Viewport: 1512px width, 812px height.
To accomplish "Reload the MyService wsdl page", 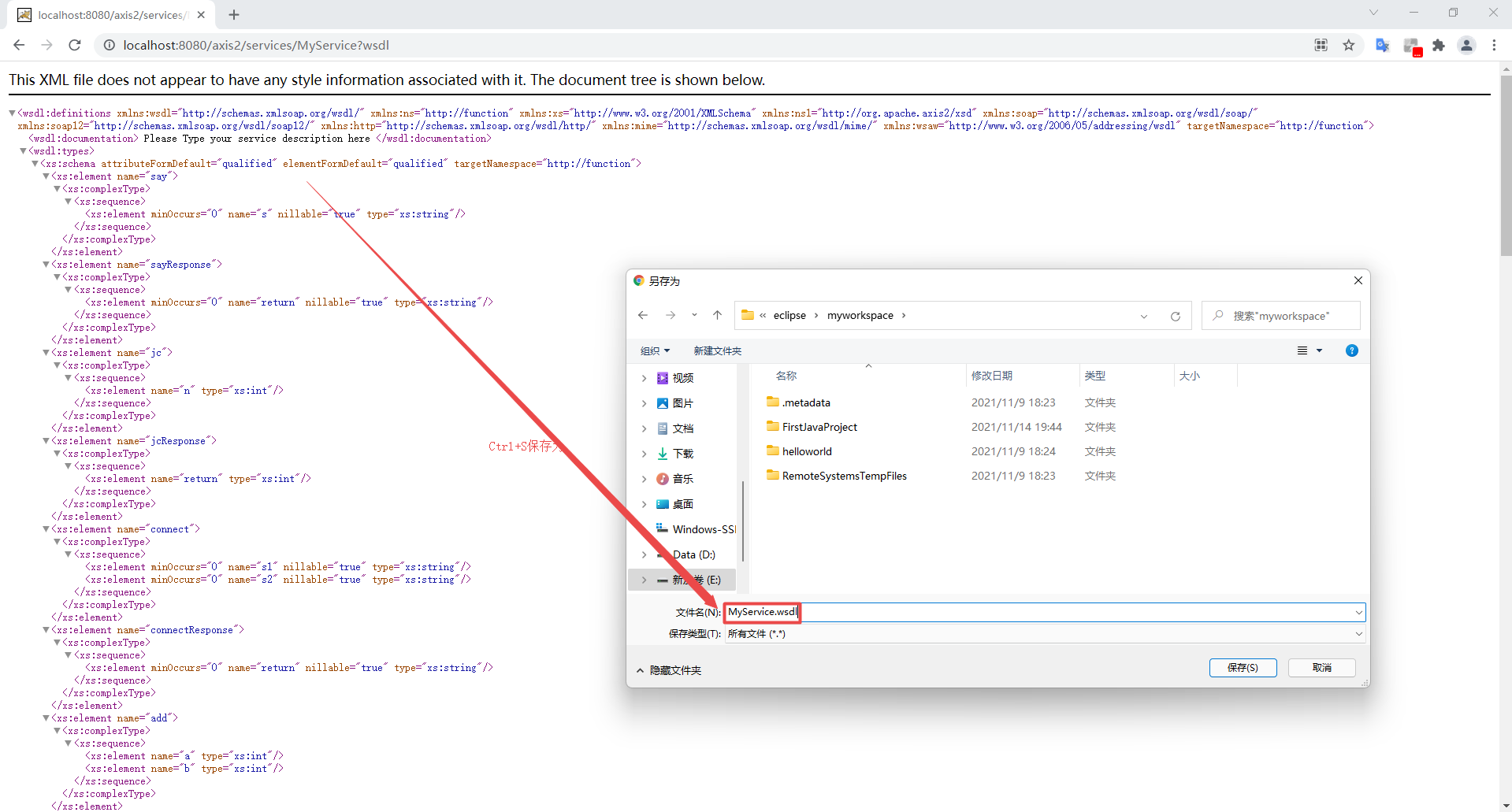I will click(75, 45).
